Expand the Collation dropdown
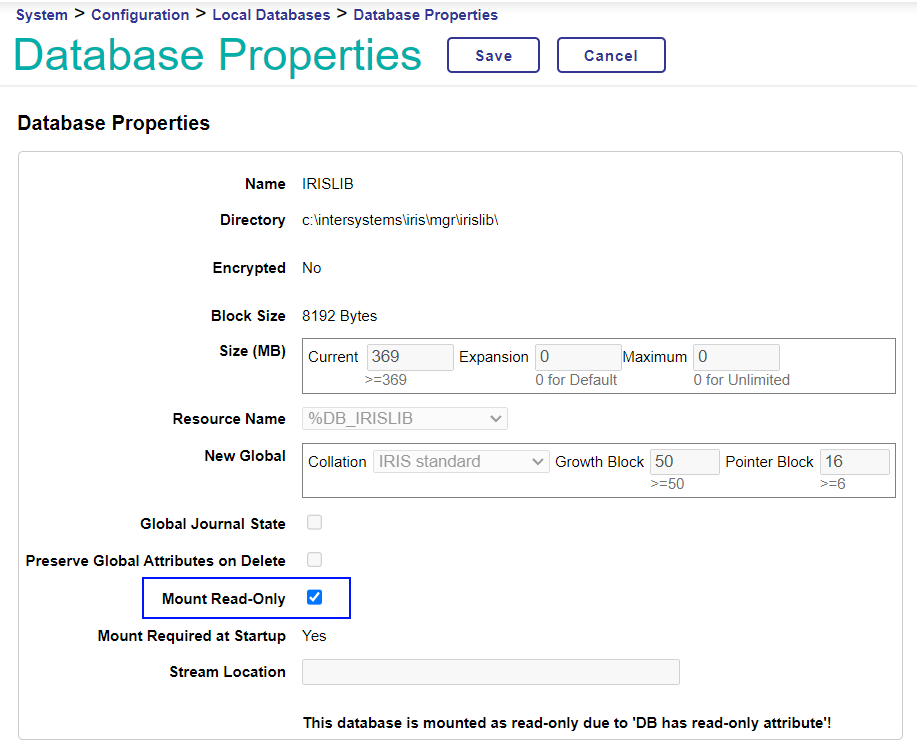This screenshot has height=747, width=917. click(x=460, y=461)
